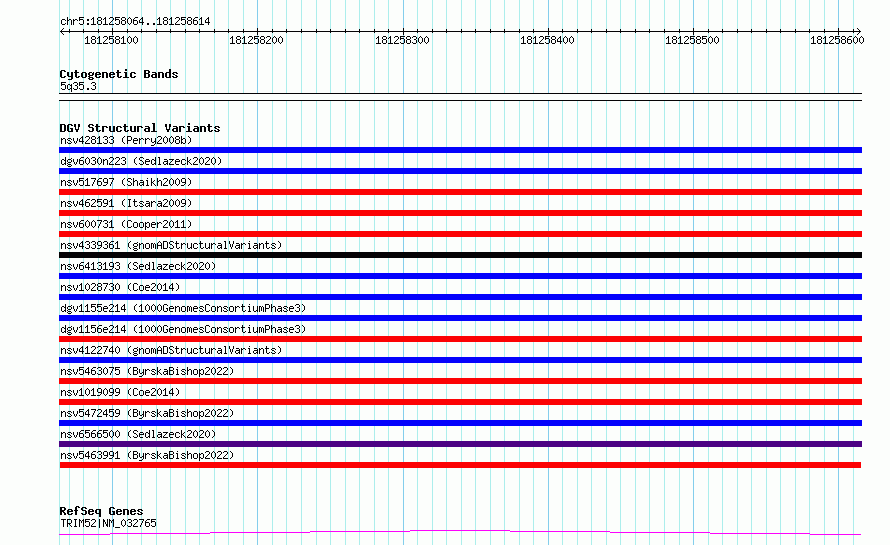Click the red bar for nsv1019099
Image resolution: width=890 pixels, height=545 pixels.
[x=460, y=402]
